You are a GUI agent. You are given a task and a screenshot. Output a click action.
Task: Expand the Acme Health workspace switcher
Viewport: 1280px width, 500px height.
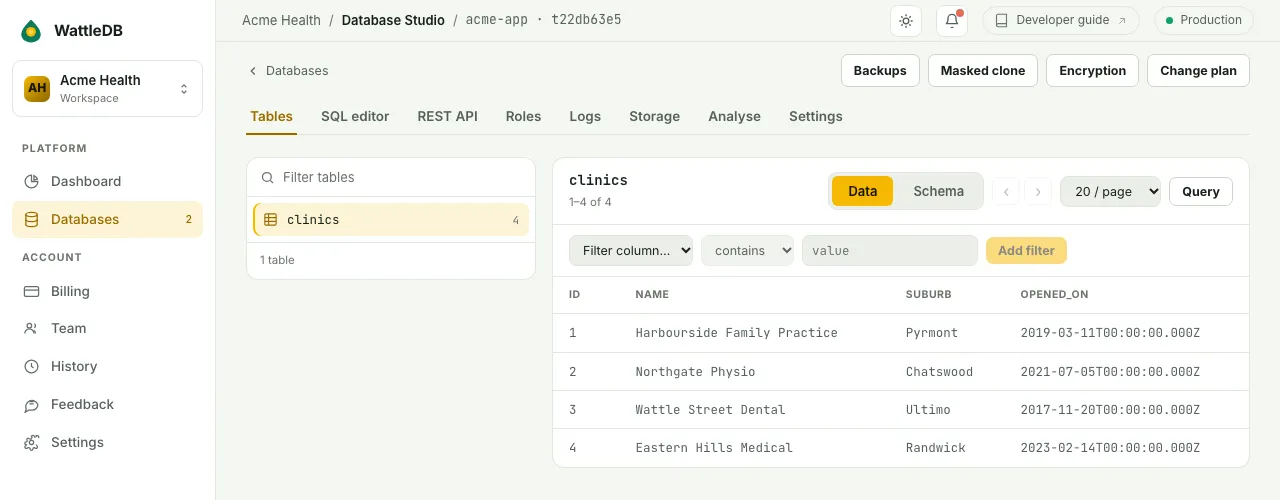[x=107, y=88]
